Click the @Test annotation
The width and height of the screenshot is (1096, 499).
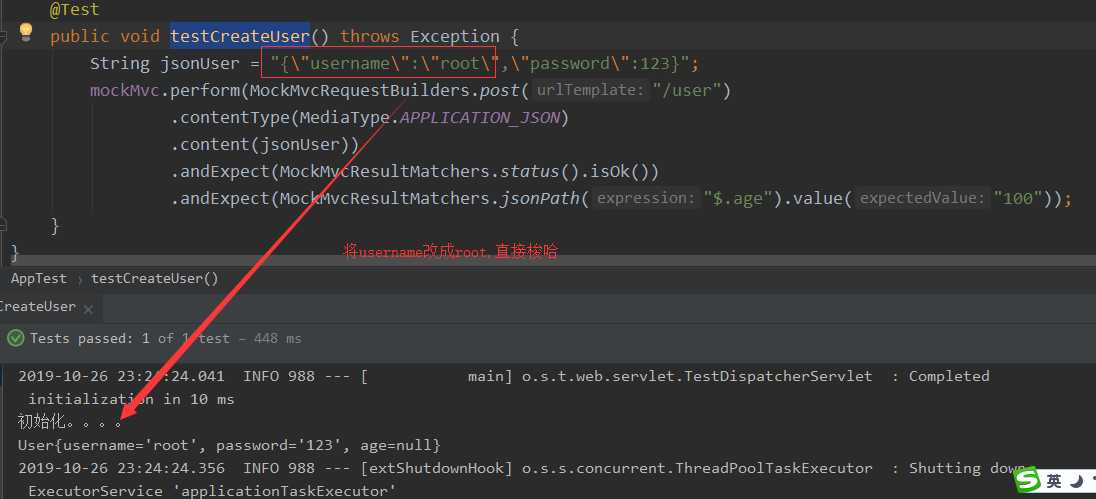[75, 10]
